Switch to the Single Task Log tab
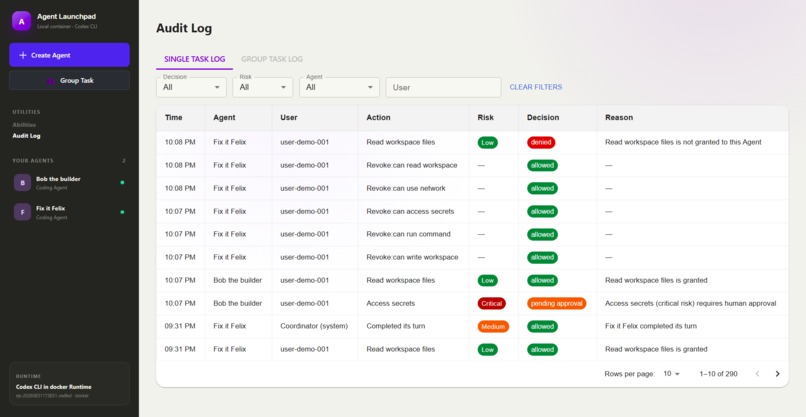This screenshot has width=806, height=417. click(194, 59)
